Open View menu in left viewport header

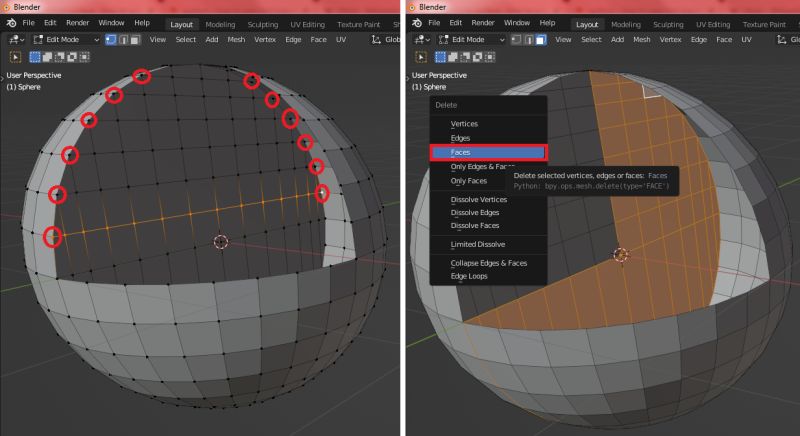[158, 39]
